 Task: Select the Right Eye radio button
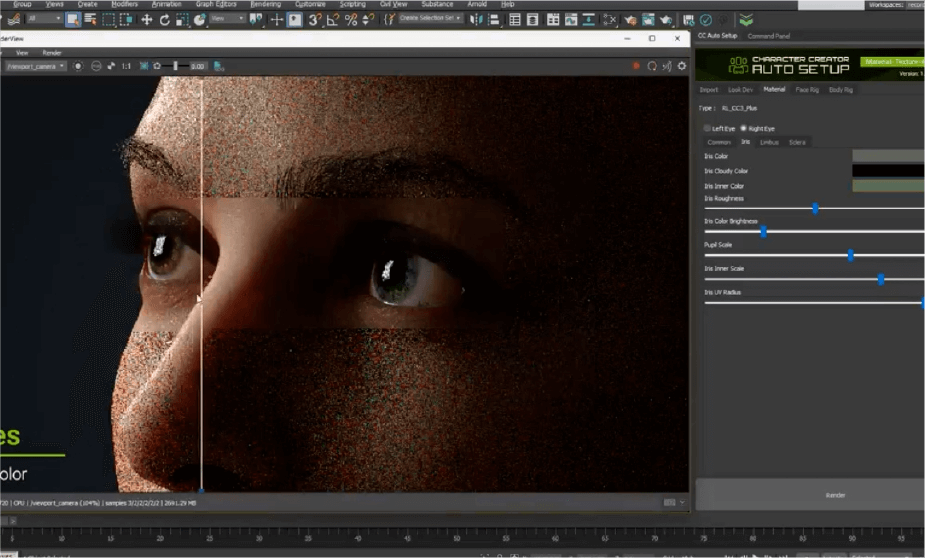(743, 128)
